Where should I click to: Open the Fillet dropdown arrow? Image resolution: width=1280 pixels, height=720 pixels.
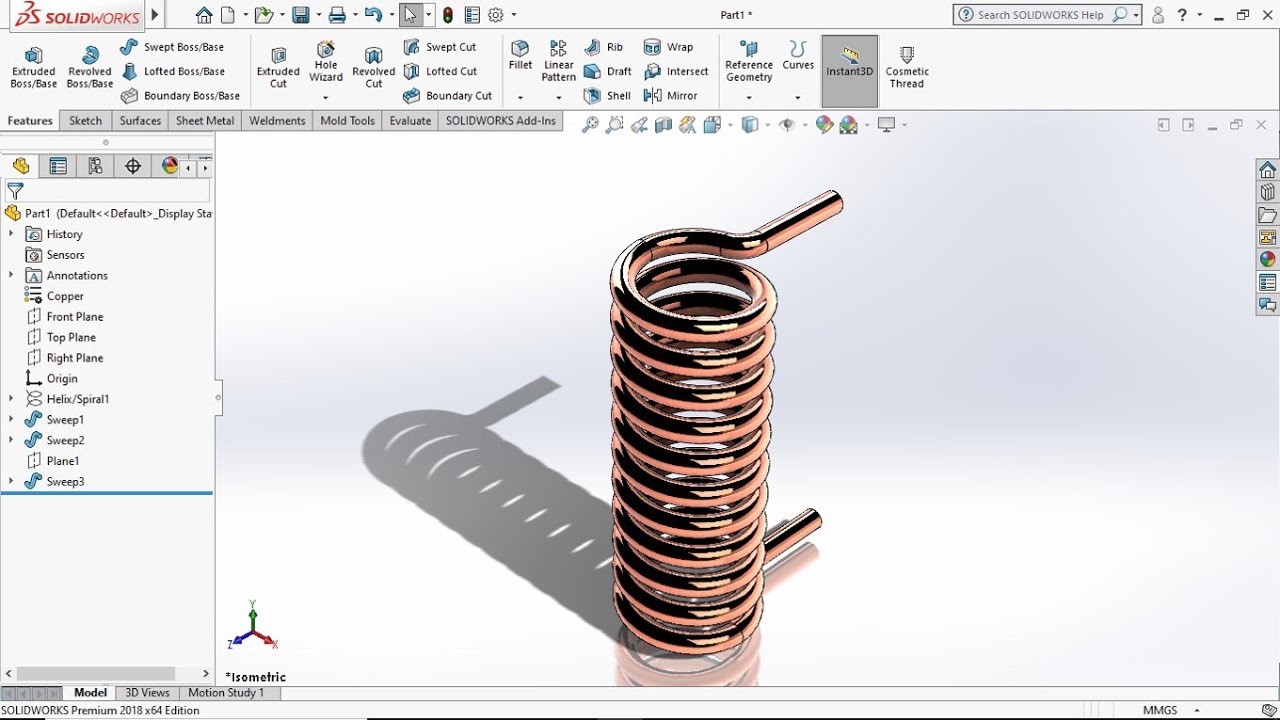point(520,98)
